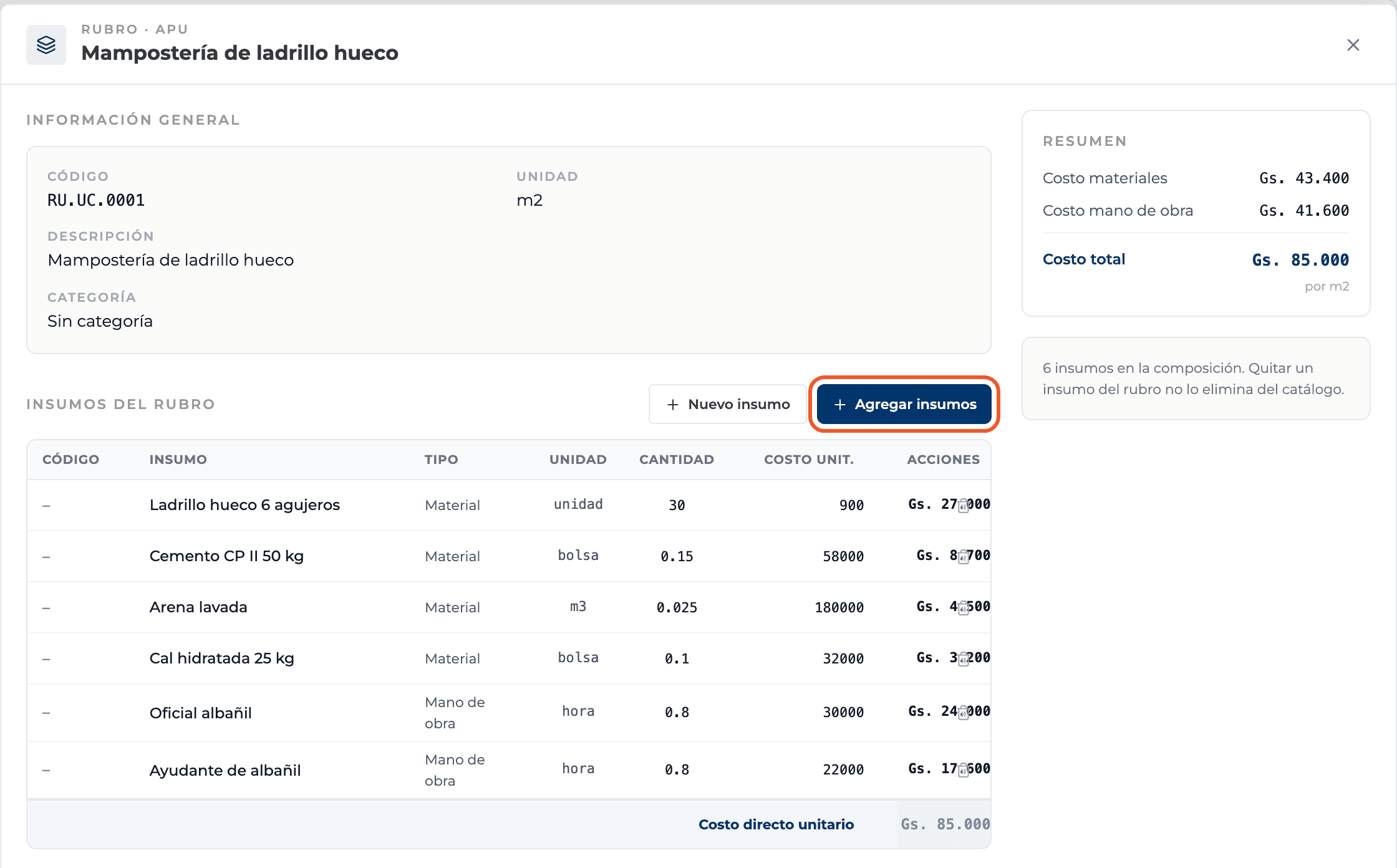Delete the Ladrillo hueco 6 agujeros row
1397x868 pixels.
pos(963,505)
